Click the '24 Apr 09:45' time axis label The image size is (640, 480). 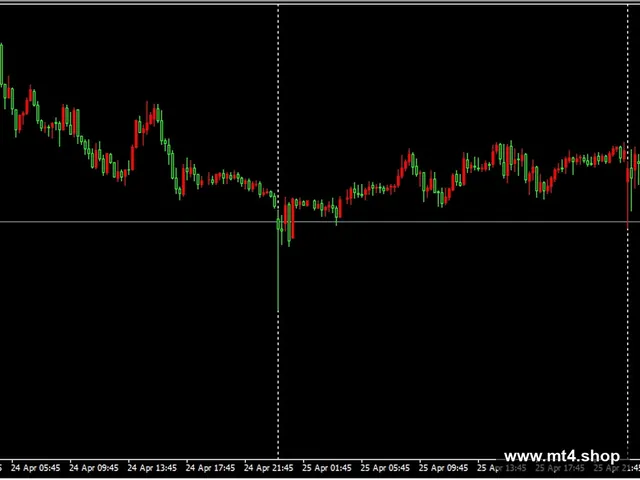94,468
